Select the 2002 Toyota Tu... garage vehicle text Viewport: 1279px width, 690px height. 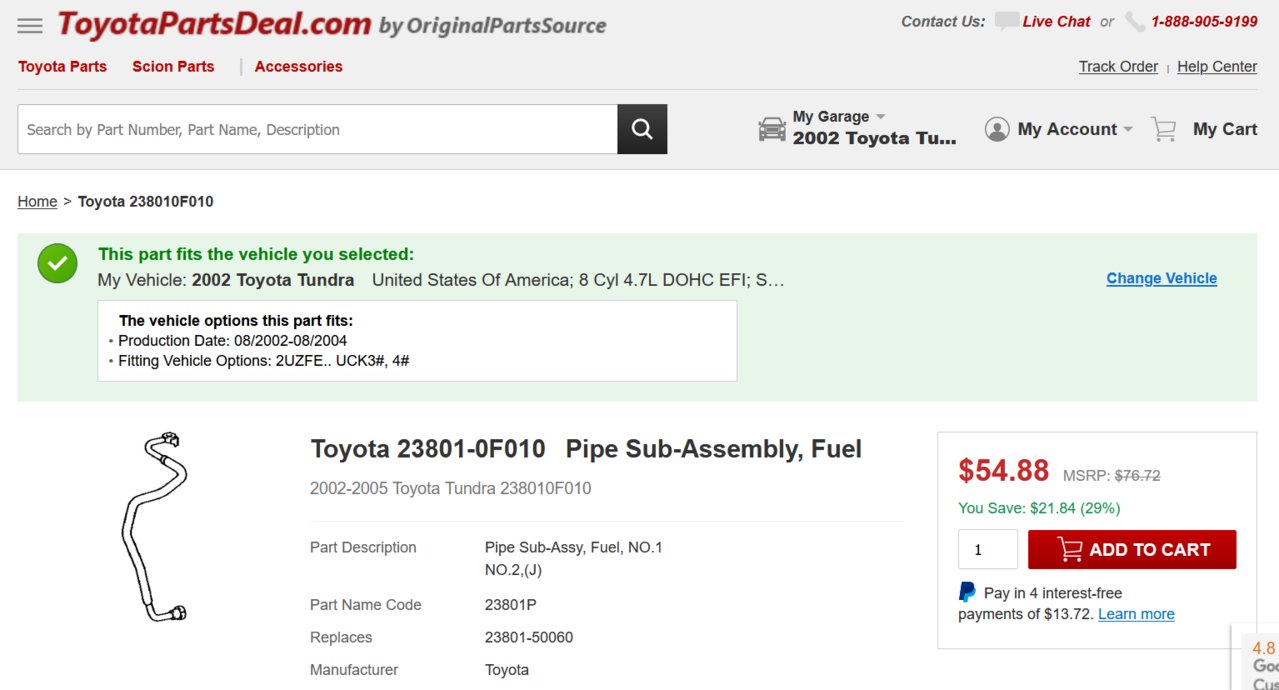click(x=875, y=138)
